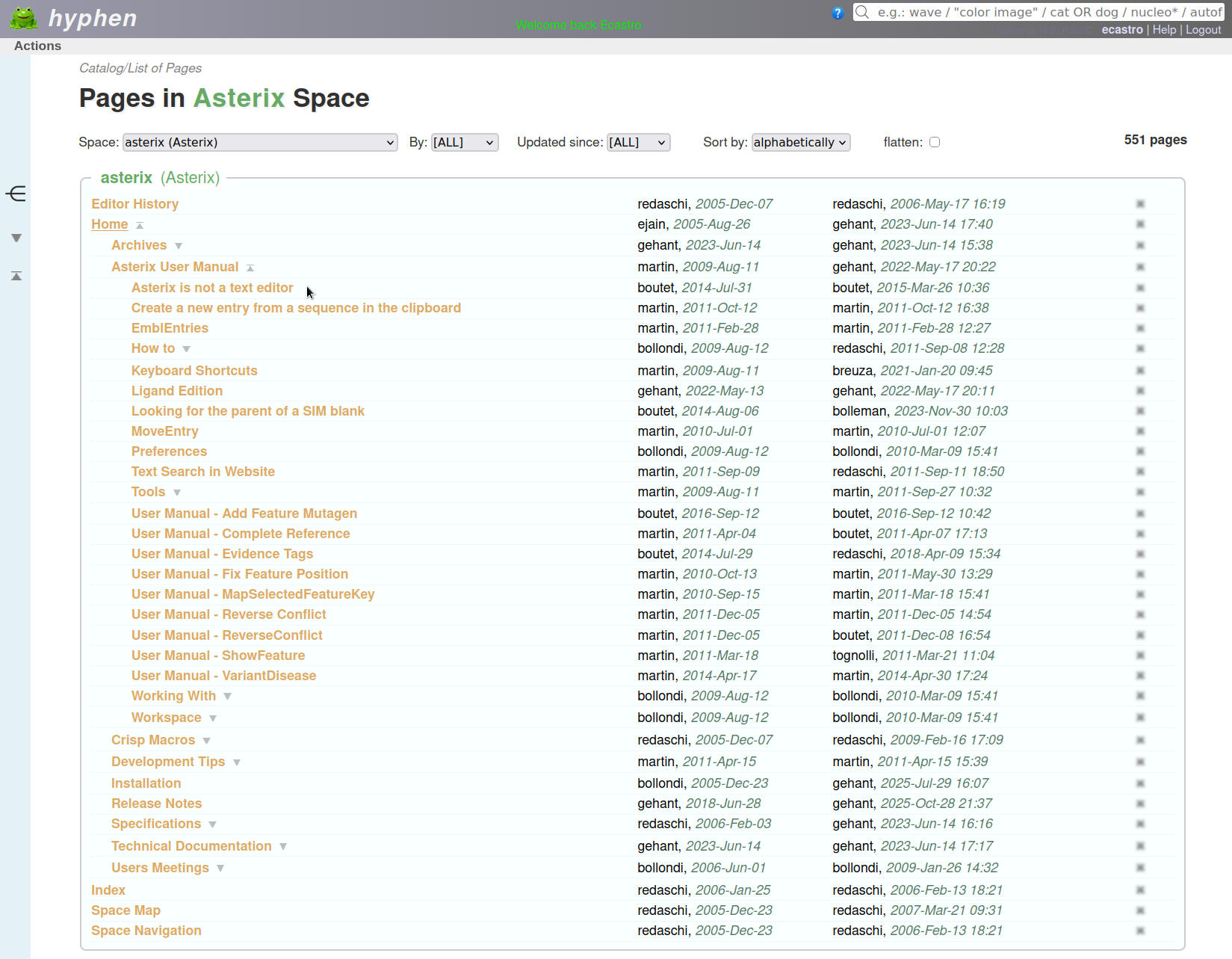Open the Specifications page link
Image resolution: width=1232 pixels, height=959 pixels.
coord(156,824)
